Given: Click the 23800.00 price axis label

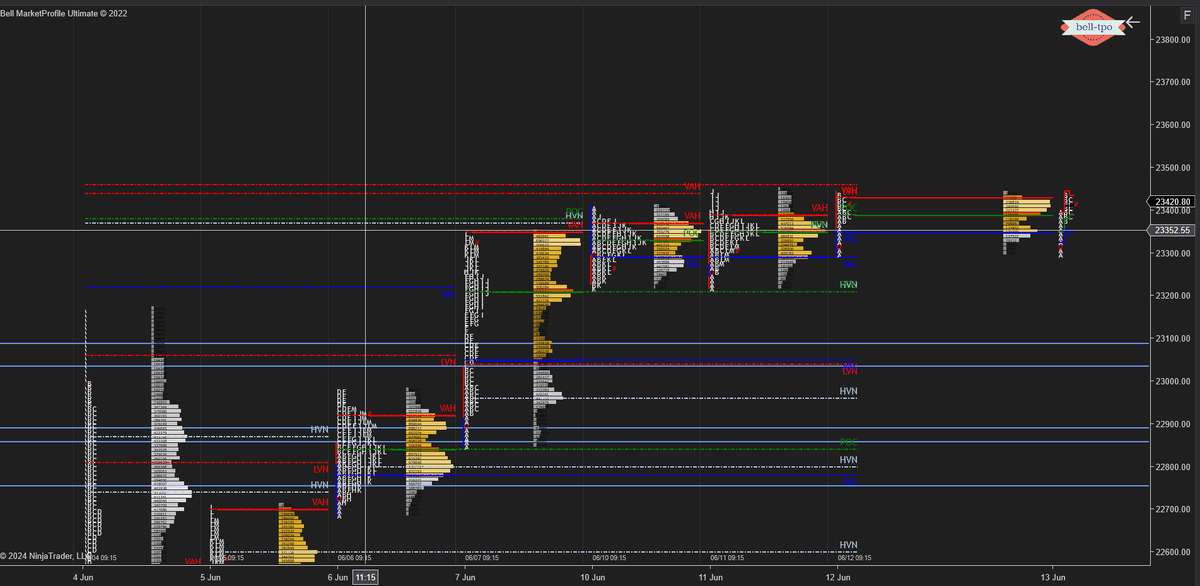Looking at the screenshot, I should tap(1173, 40).
